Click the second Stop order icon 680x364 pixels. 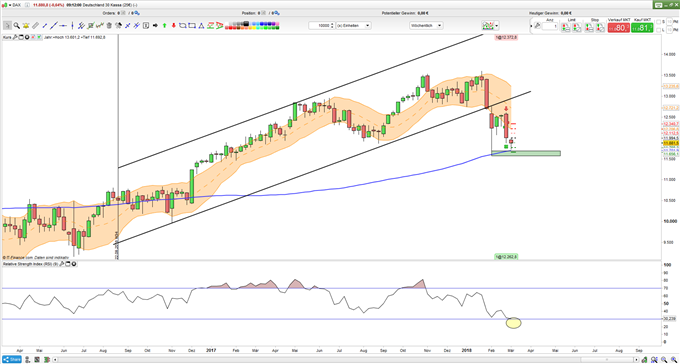600,27
